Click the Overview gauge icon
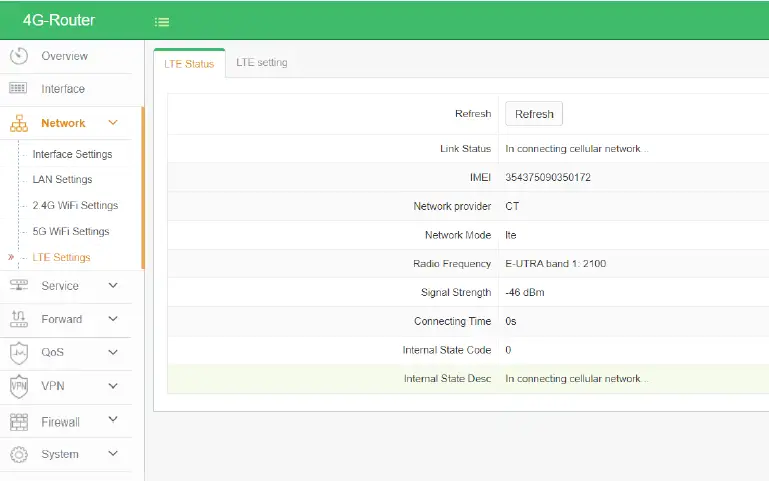 click(19, 56)
